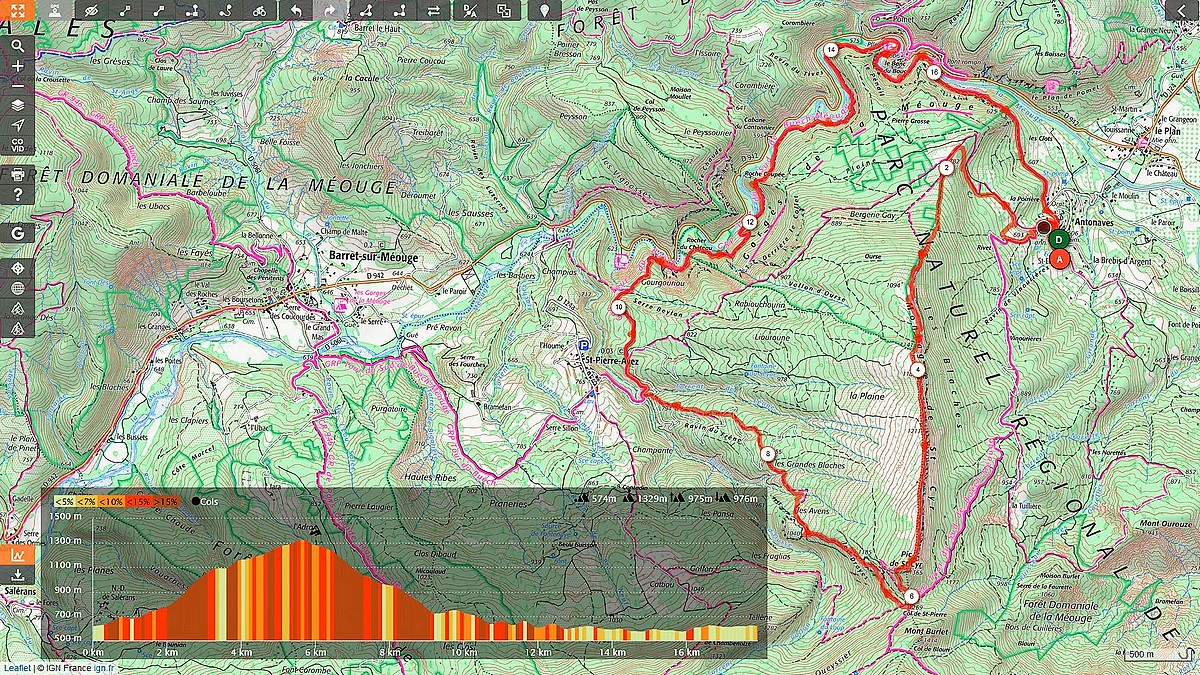The width and height of the screenshot is (1200, 675).
Task: Open help with the question mark icon
Action: coord(18,194)
